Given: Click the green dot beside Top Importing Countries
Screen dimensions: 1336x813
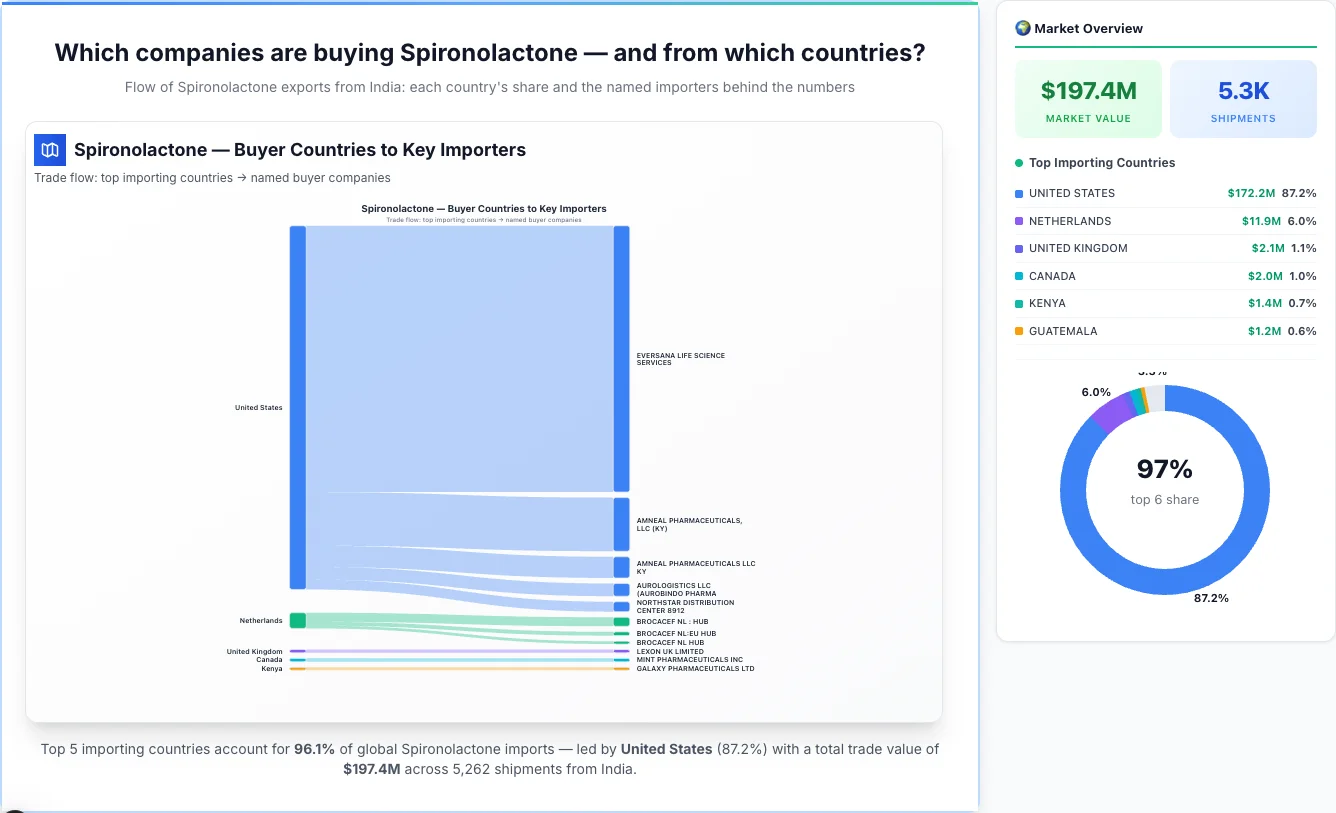Looking at the screenshot, I should pos(1018,162).
